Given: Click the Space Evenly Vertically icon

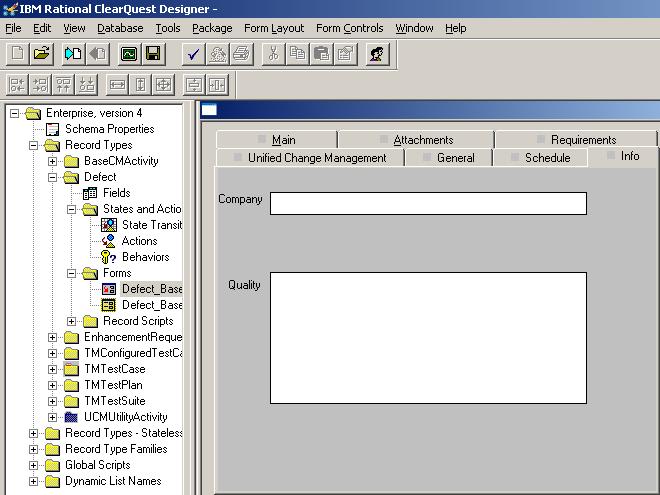Looking at the screenshot, I should pyautogui.click(x=194, y=85).
